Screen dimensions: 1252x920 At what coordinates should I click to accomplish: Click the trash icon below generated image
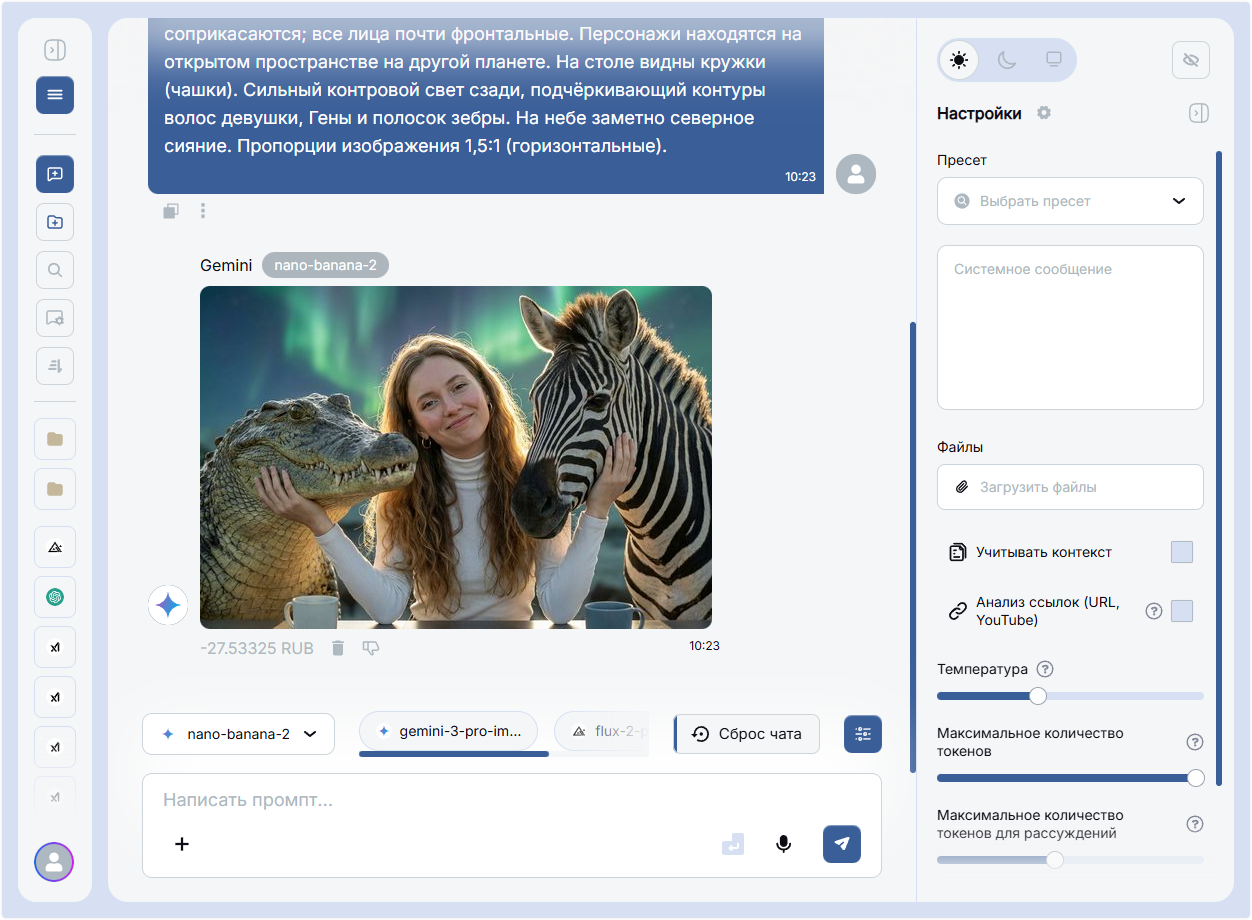338,648
